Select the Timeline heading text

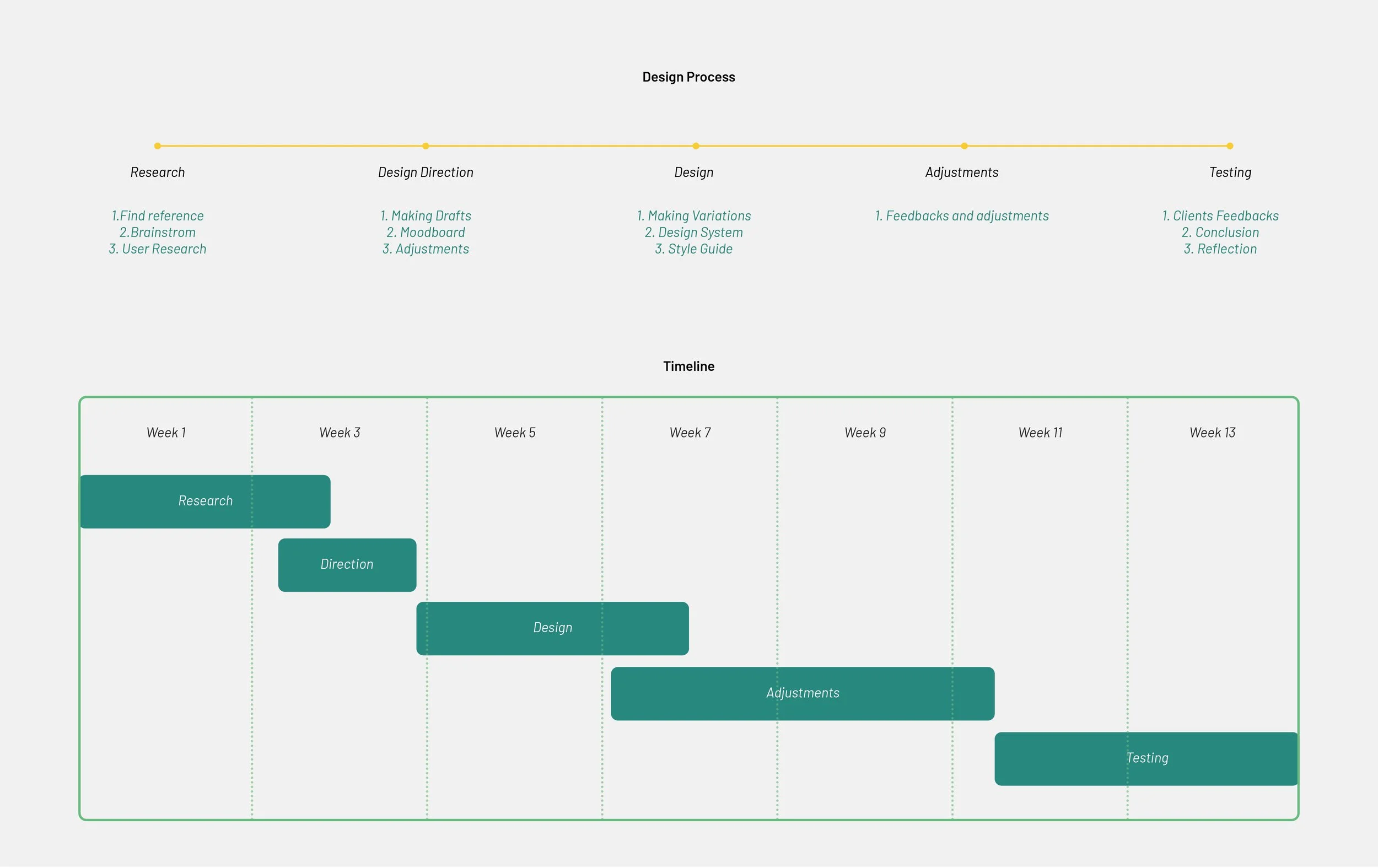688,367
